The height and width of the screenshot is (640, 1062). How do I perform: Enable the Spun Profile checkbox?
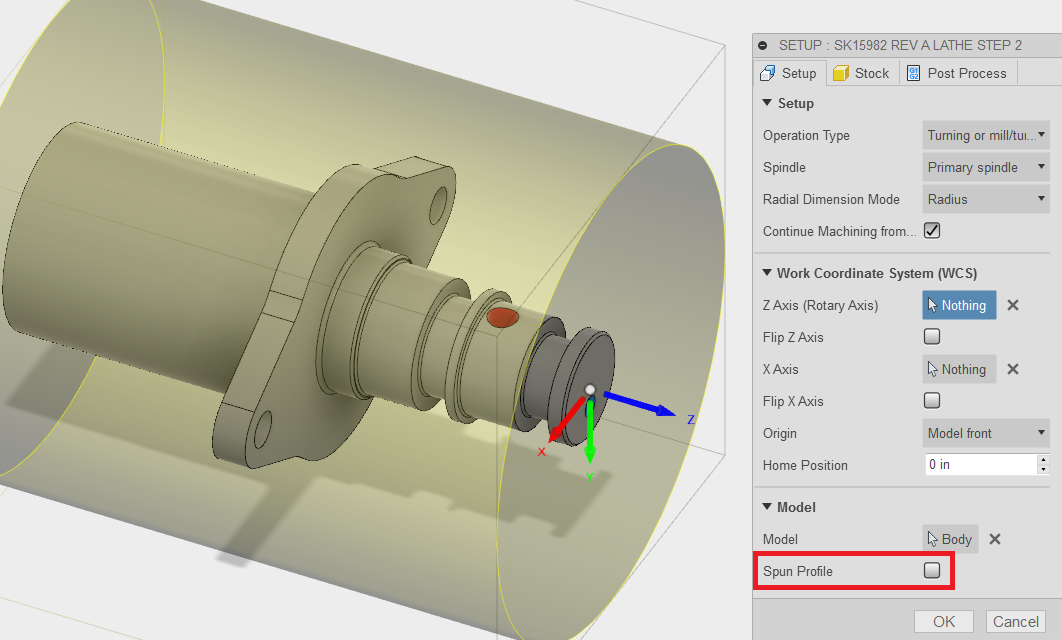pos(931,569)
